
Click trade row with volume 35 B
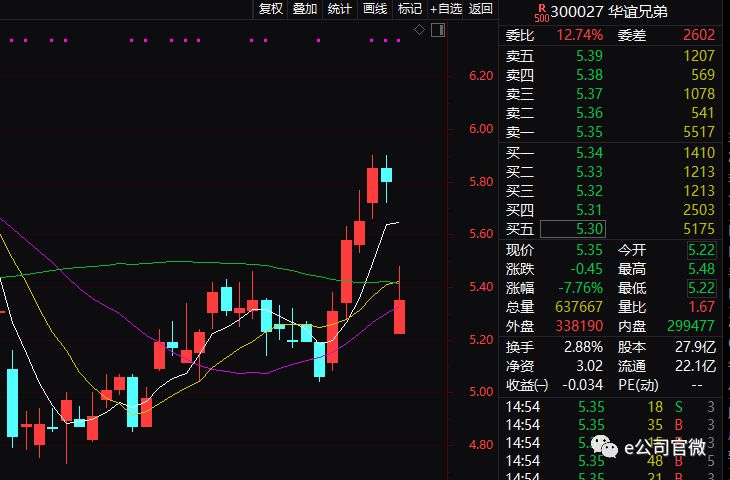(610, 425)
